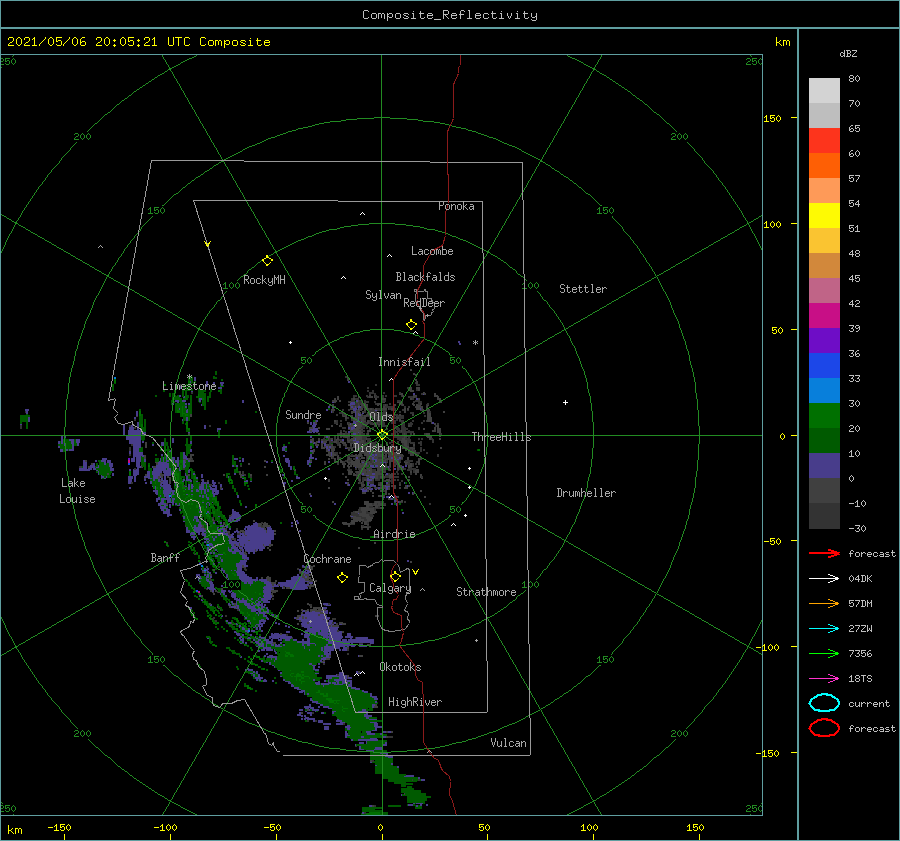Click the bright yellow 54 dBZ swatch
Screen dimensions: 900x841
point(824,215)
